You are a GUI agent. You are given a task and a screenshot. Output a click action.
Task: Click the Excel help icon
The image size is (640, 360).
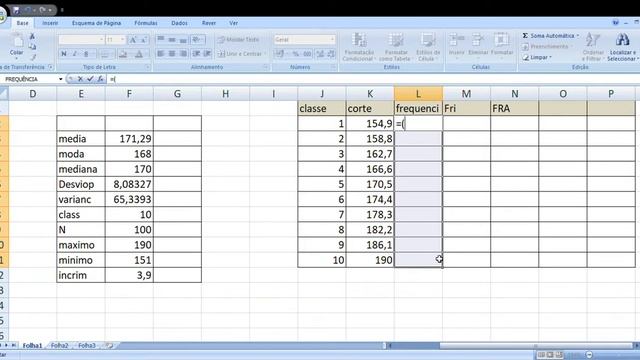point(616,23)
